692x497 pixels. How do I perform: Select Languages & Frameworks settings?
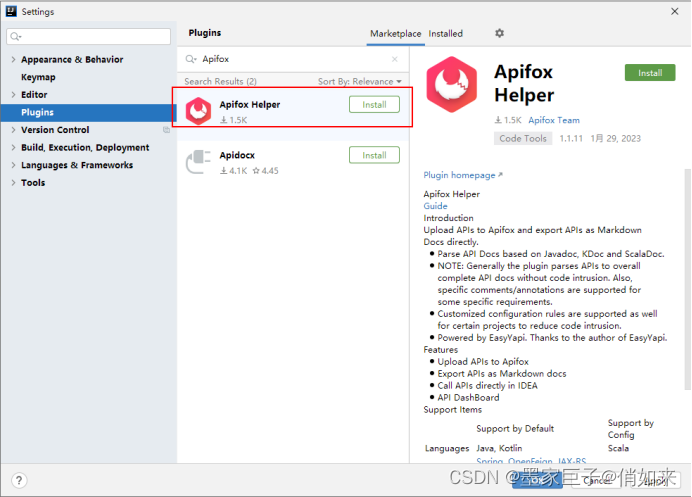[x=77, y=165]
